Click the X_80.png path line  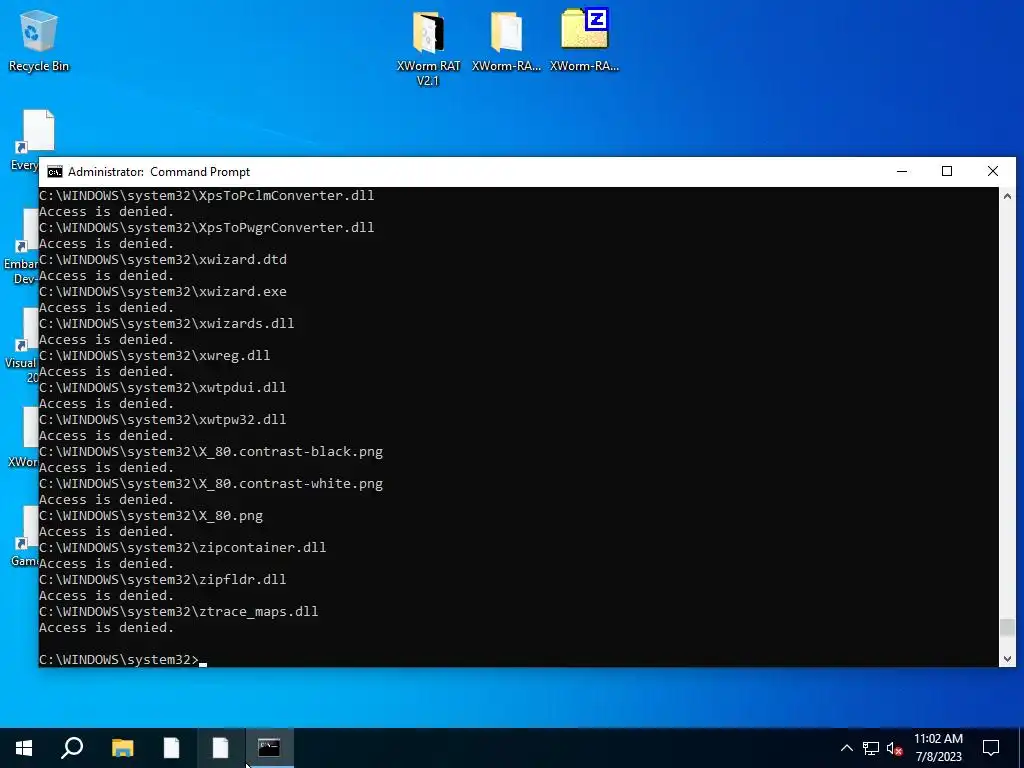coord(151,515)
